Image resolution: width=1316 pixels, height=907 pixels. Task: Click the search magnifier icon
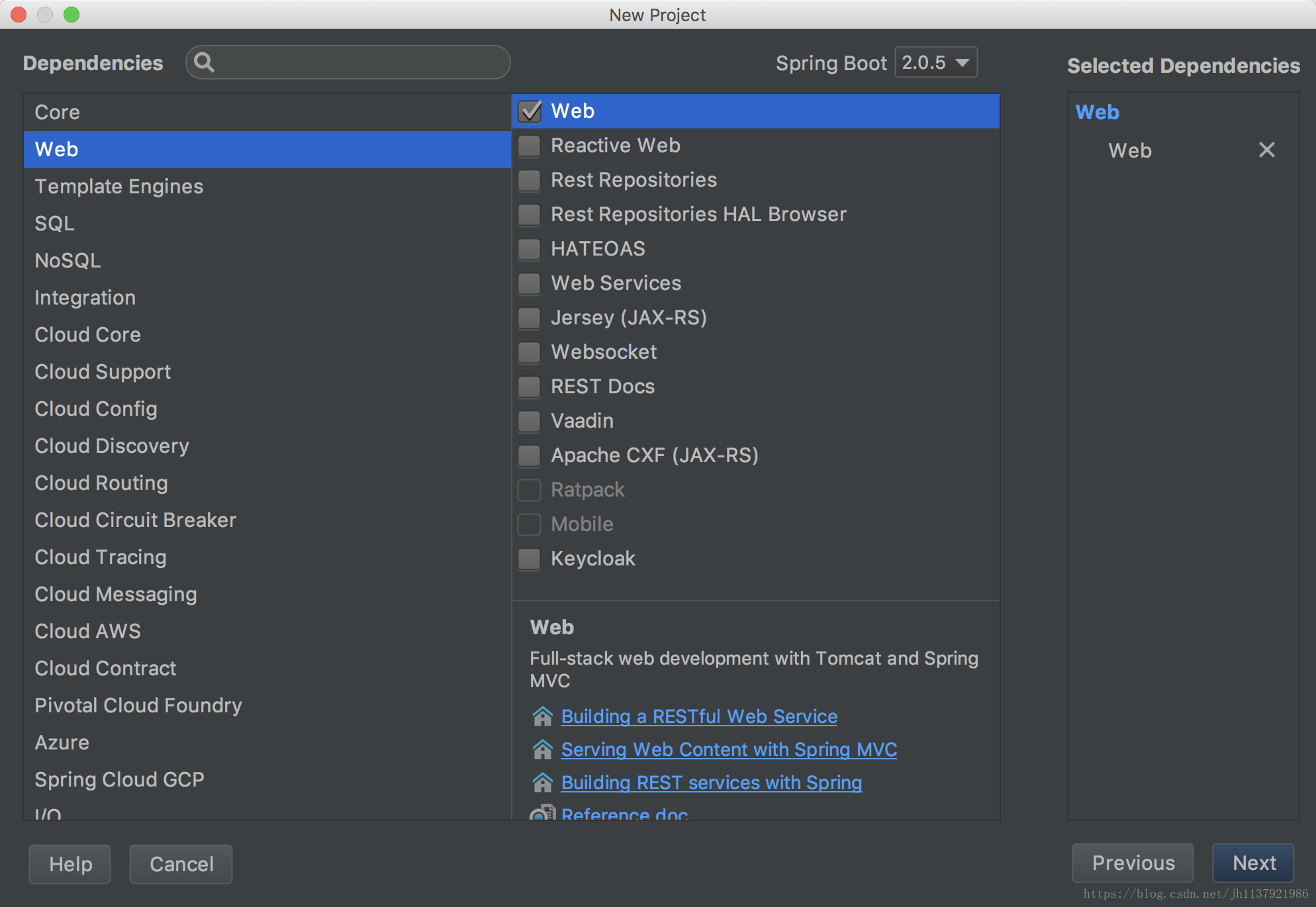pyautogui.click(x=205, y=63)
